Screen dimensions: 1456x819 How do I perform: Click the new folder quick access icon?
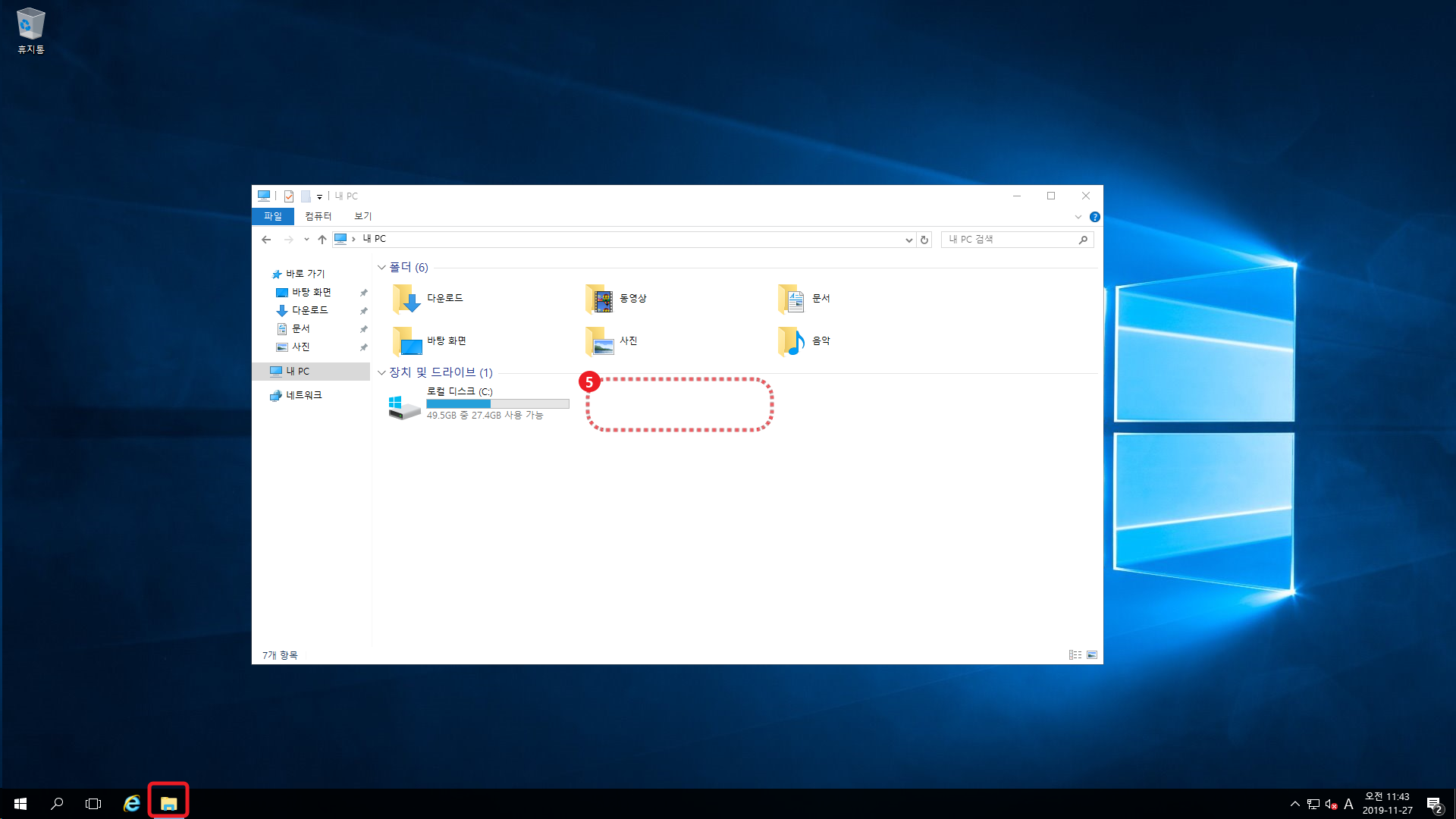click(x=306, y=196)
